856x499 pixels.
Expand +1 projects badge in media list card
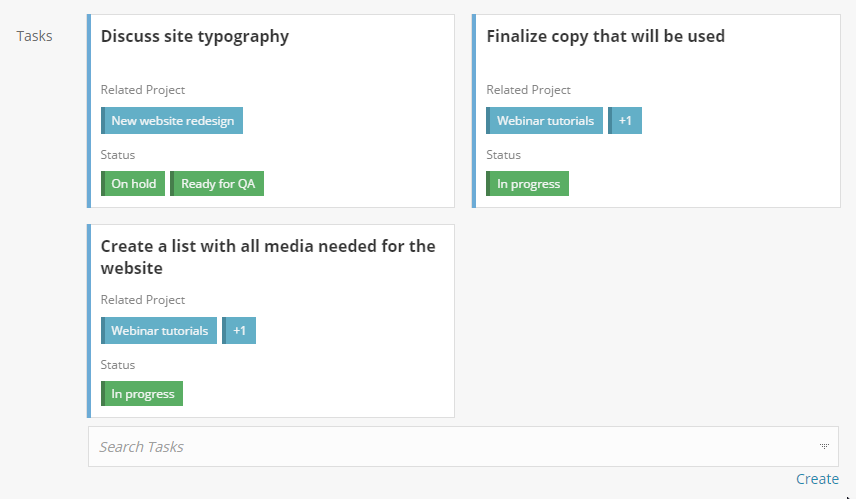point(239,331)
